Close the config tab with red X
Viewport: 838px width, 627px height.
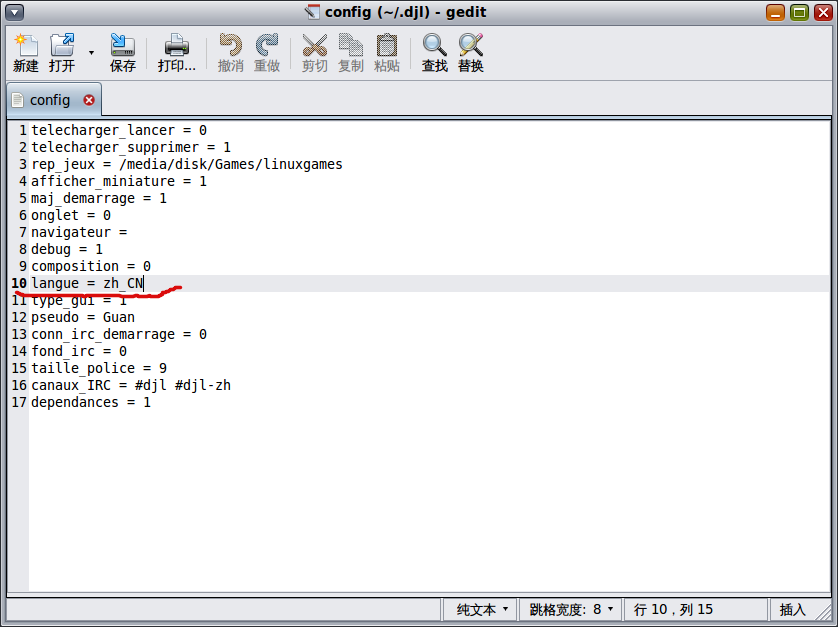click(89, 100)
